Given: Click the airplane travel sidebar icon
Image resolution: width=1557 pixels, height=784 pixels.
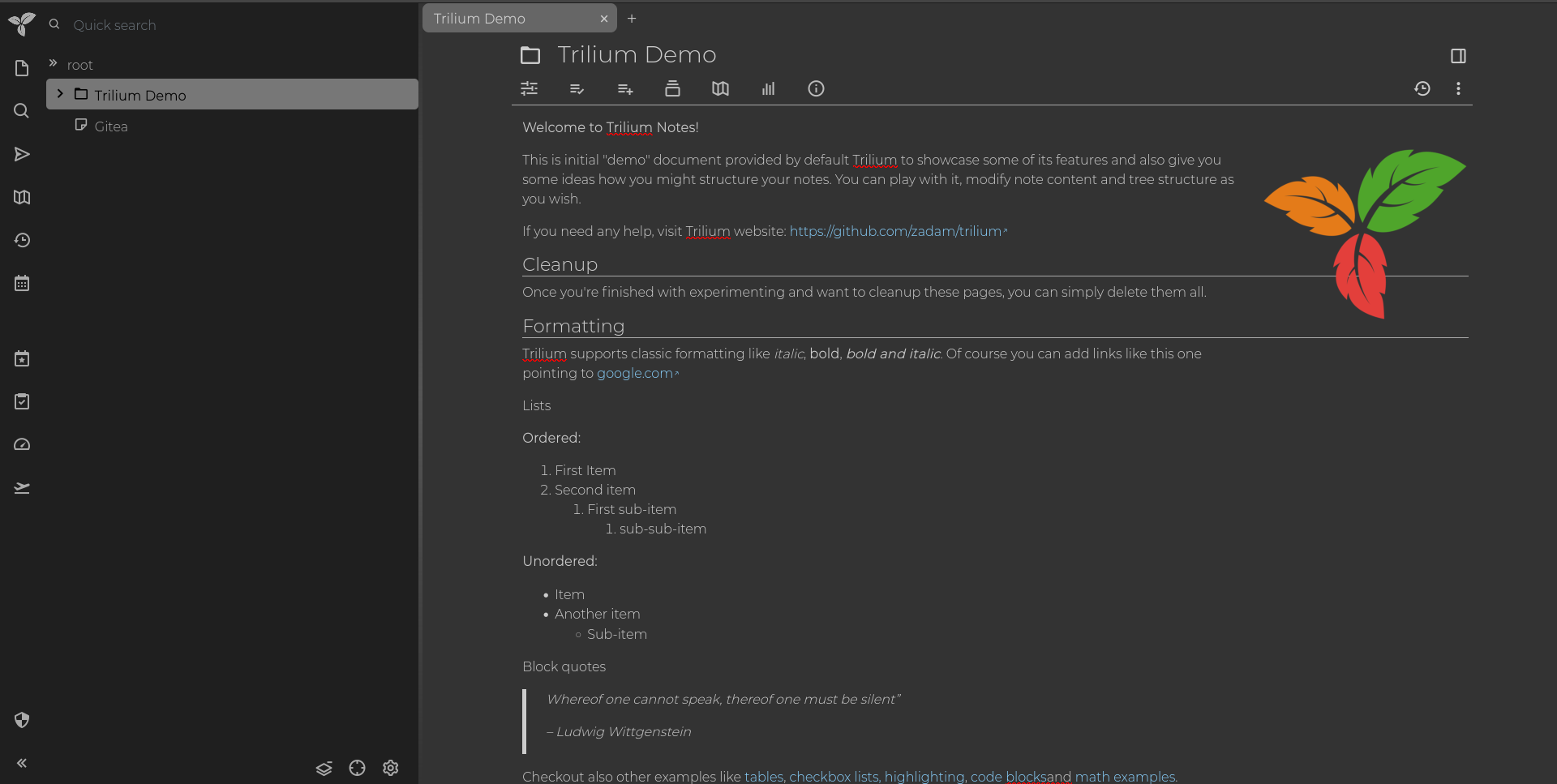Looking at the screenshot, I should [x=22, y=487].
